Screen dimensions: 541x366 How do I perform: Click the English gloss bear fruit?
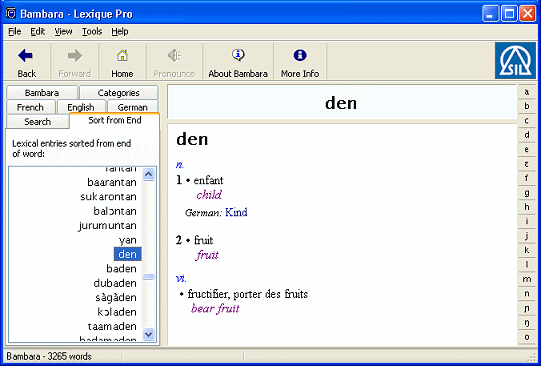(215, 308)
